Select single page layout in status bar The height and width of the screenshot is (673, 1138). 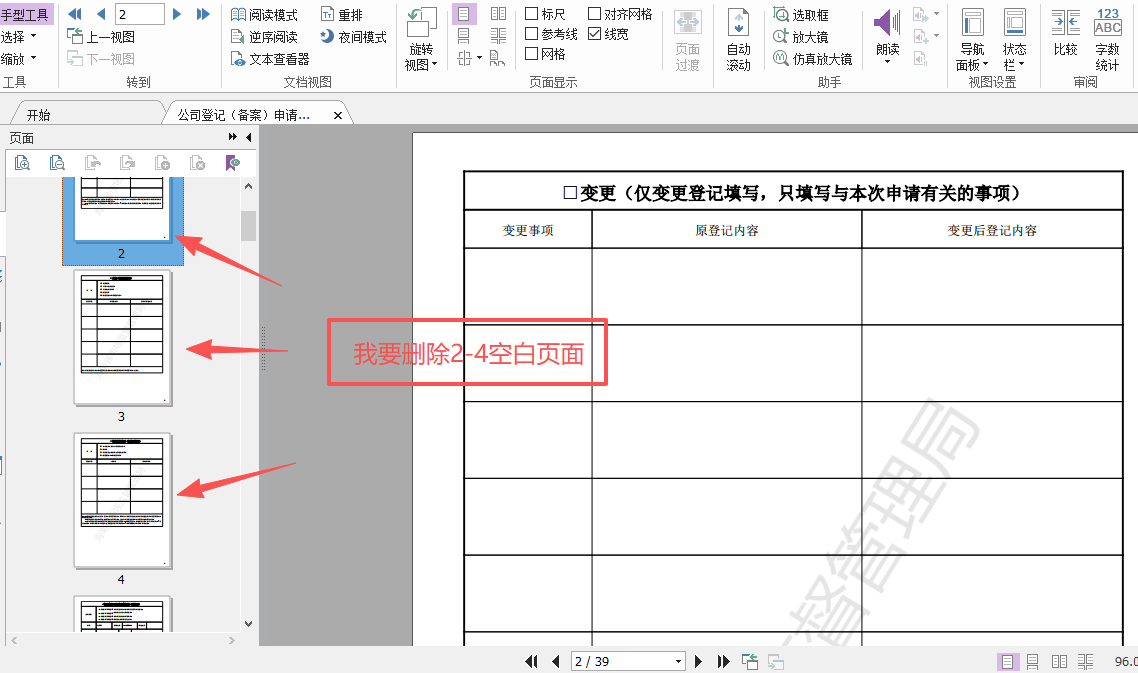1007,661
